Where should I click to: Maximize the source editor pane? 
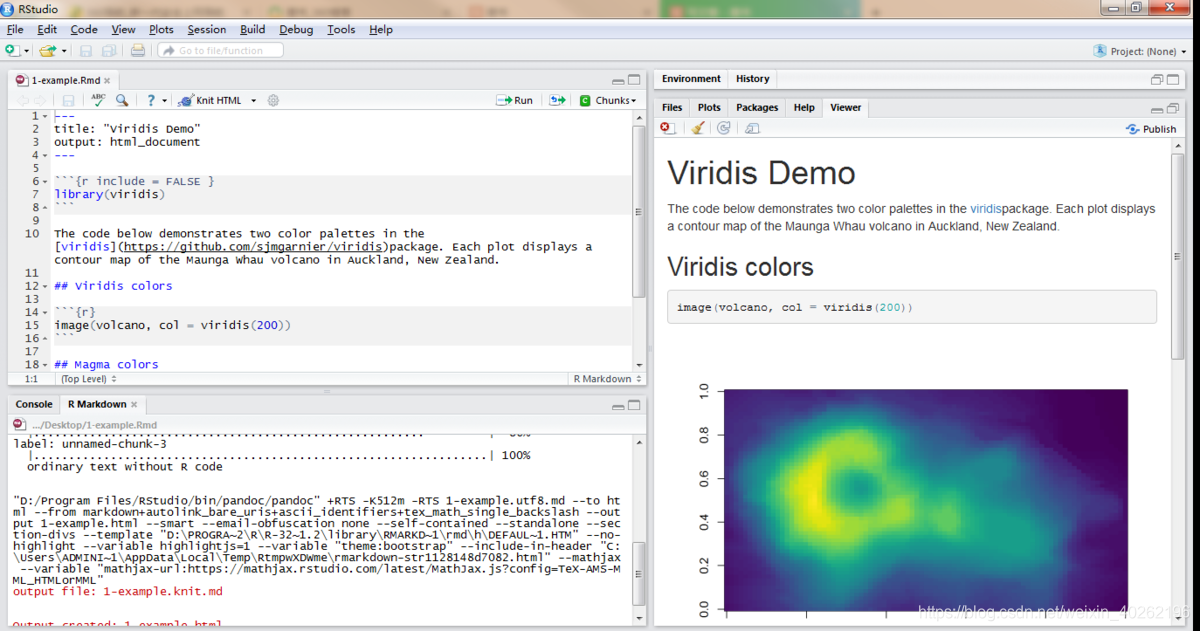634,80
